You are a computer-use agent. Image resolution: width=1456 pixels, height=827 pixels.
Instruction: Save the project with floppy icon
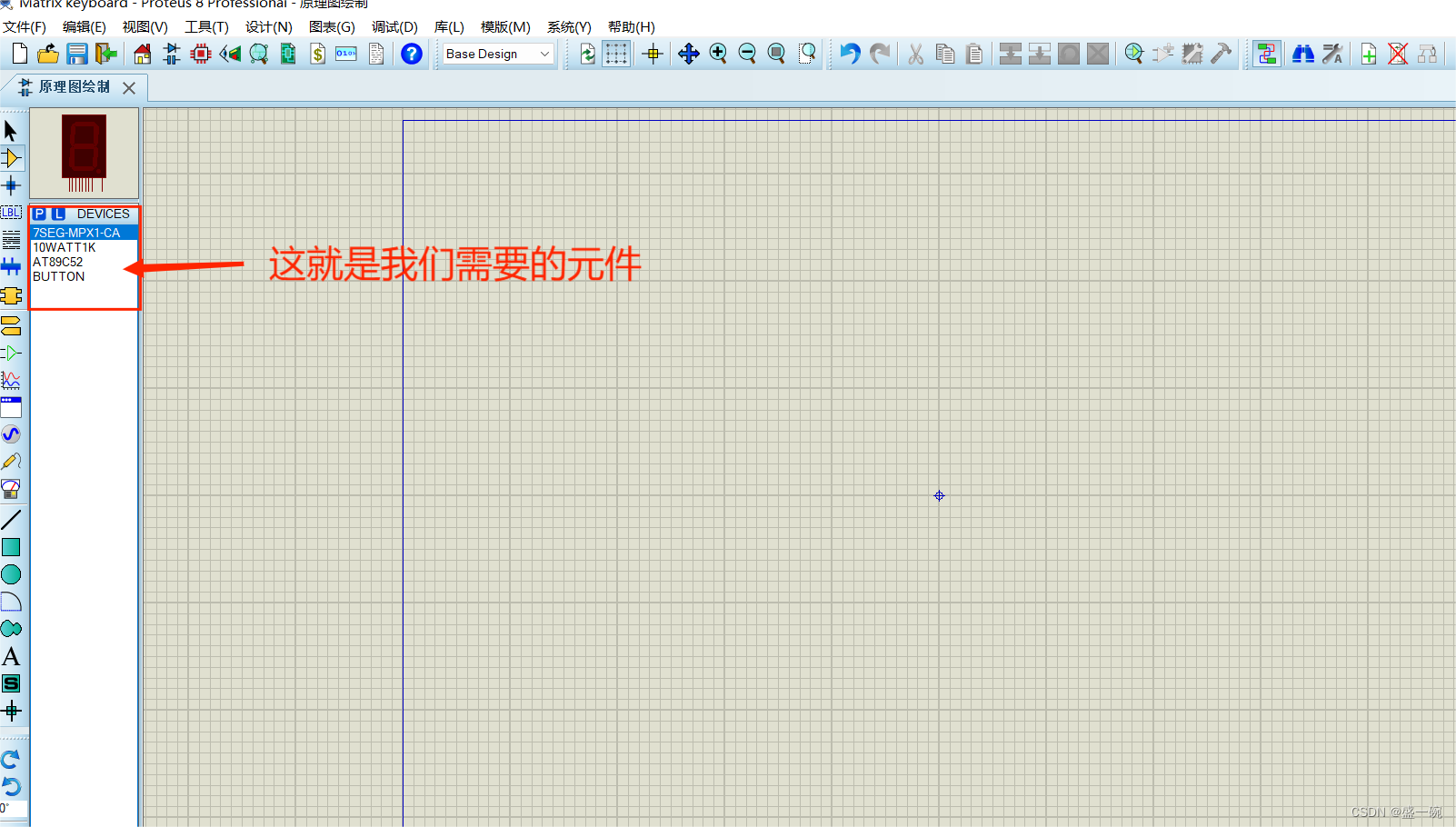point(77,54)
